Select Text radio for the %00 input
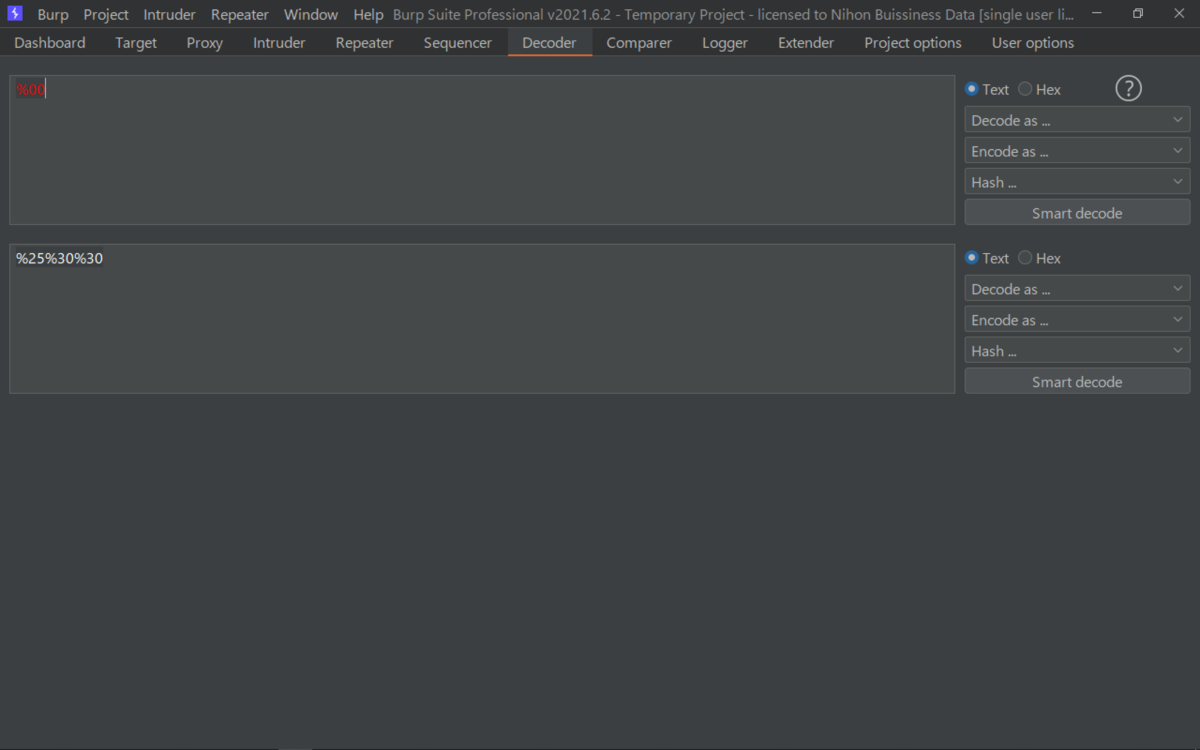1200x750 pixels. point(987,89)
